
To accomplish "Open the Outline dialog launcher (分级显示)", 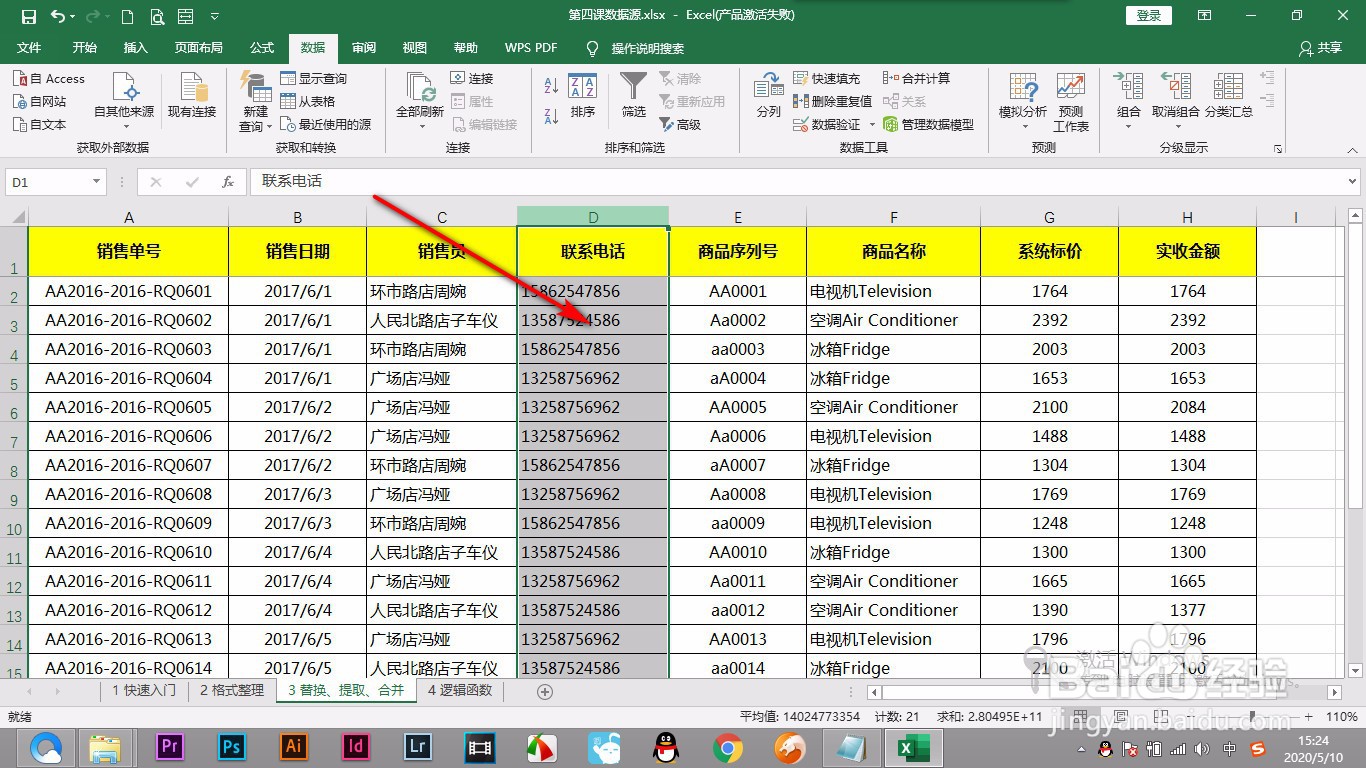I will pyautogui.click(x=1278, y=148).
